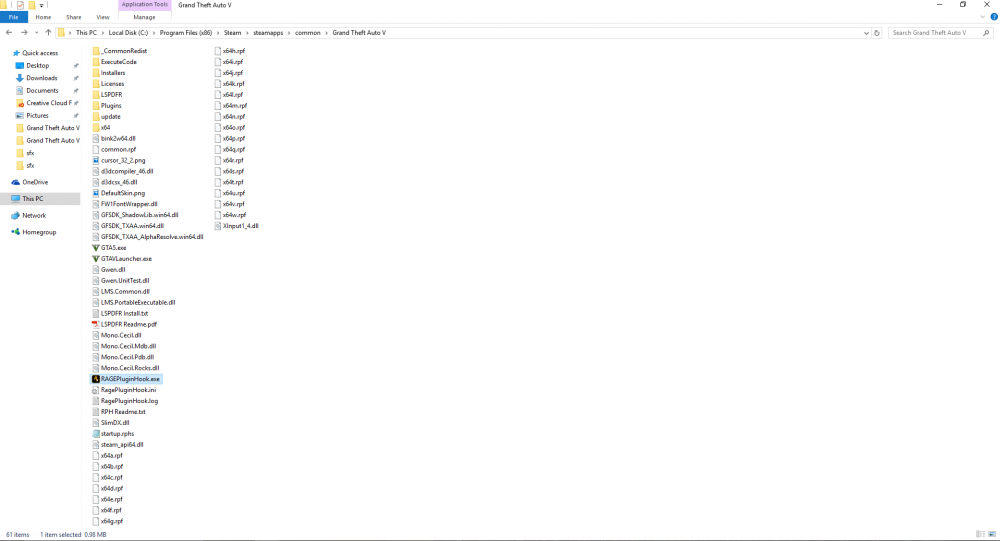The image size is (1000, 541).
Task: Select 'steam_api64.dll' file name
Action: point(122,445)
